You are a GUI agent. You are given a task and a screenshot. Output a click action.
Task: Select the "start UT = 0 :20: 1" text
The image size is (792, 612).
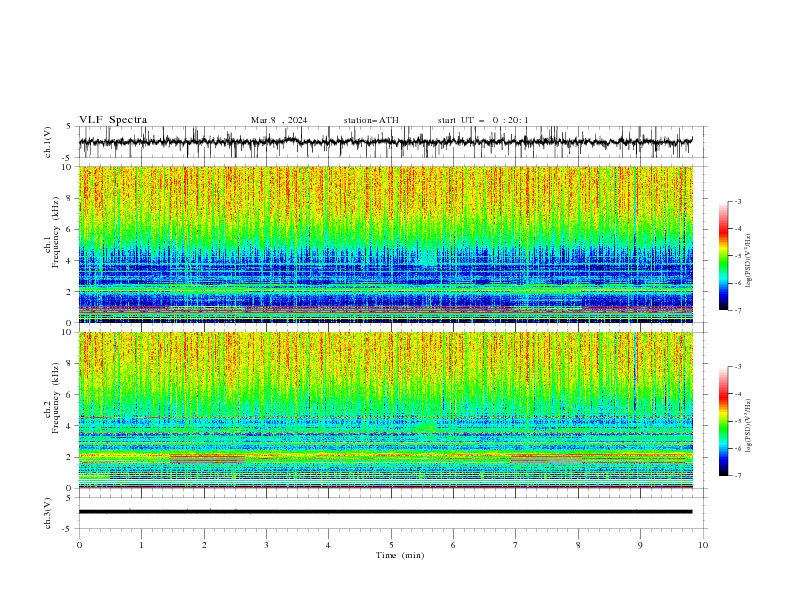pyautogui.click(x=483, y=120)
